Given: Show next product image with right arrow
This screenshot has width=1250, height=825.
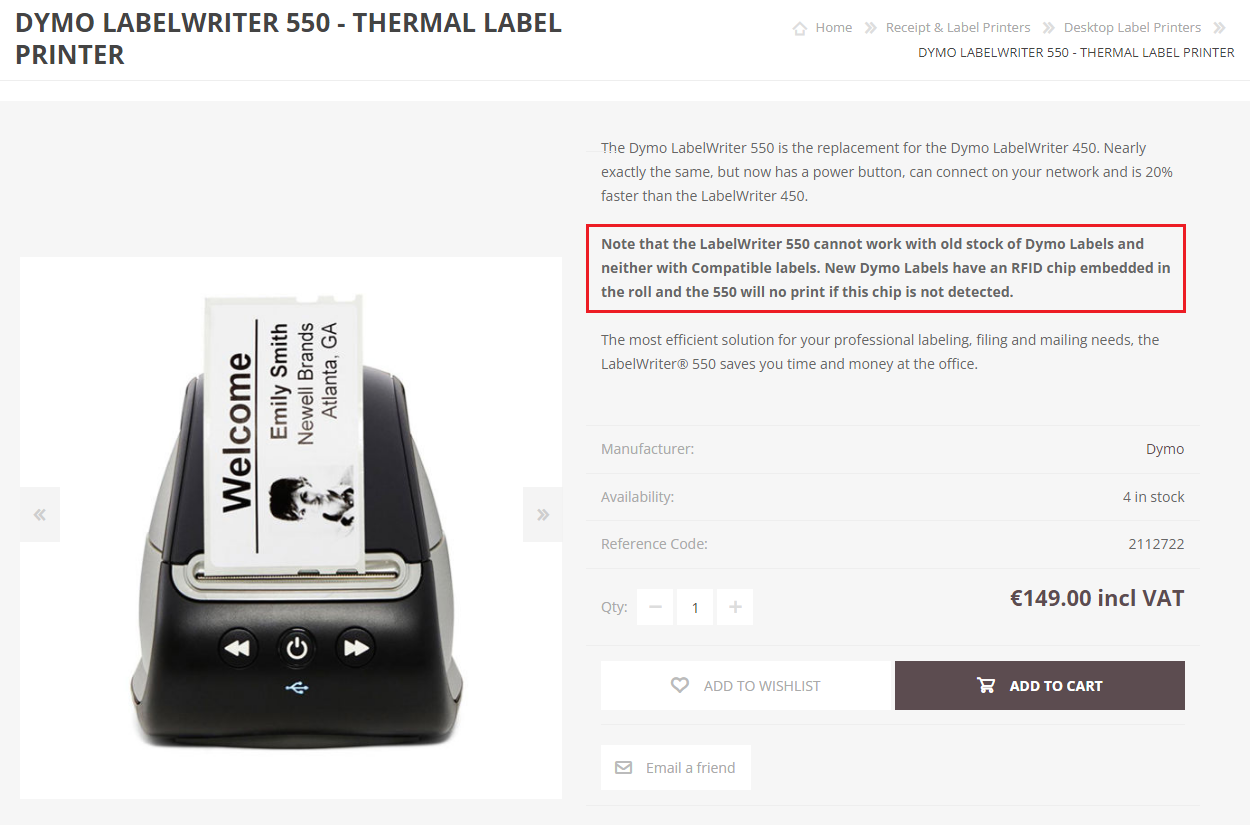Looking at the screenshot, I should tap(543, 514).
